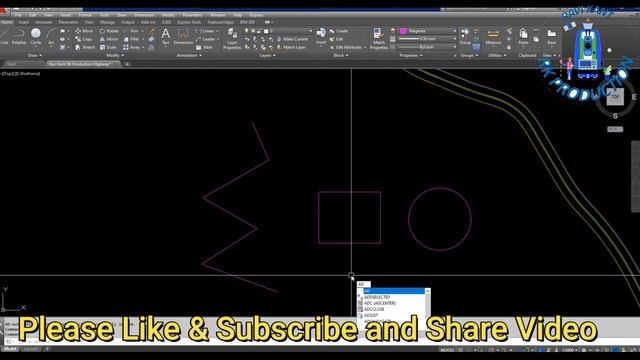Screen dimensions: 640x360
Task: Click the Array tool
Action: 132,47
